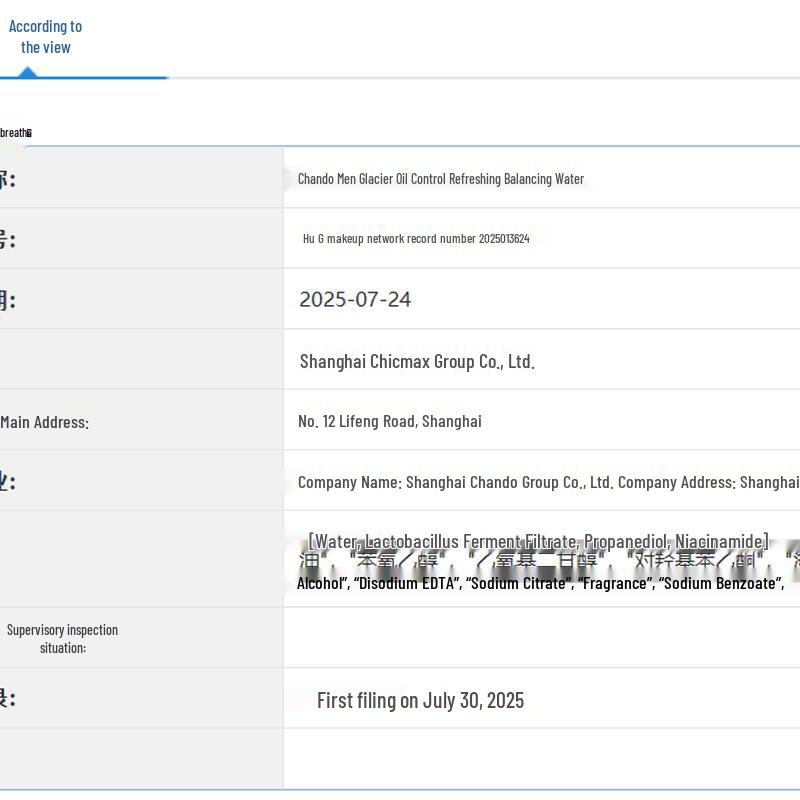Click the 'Main Address:' label
The height and width of the screenshot is (800, 800).
44,422
